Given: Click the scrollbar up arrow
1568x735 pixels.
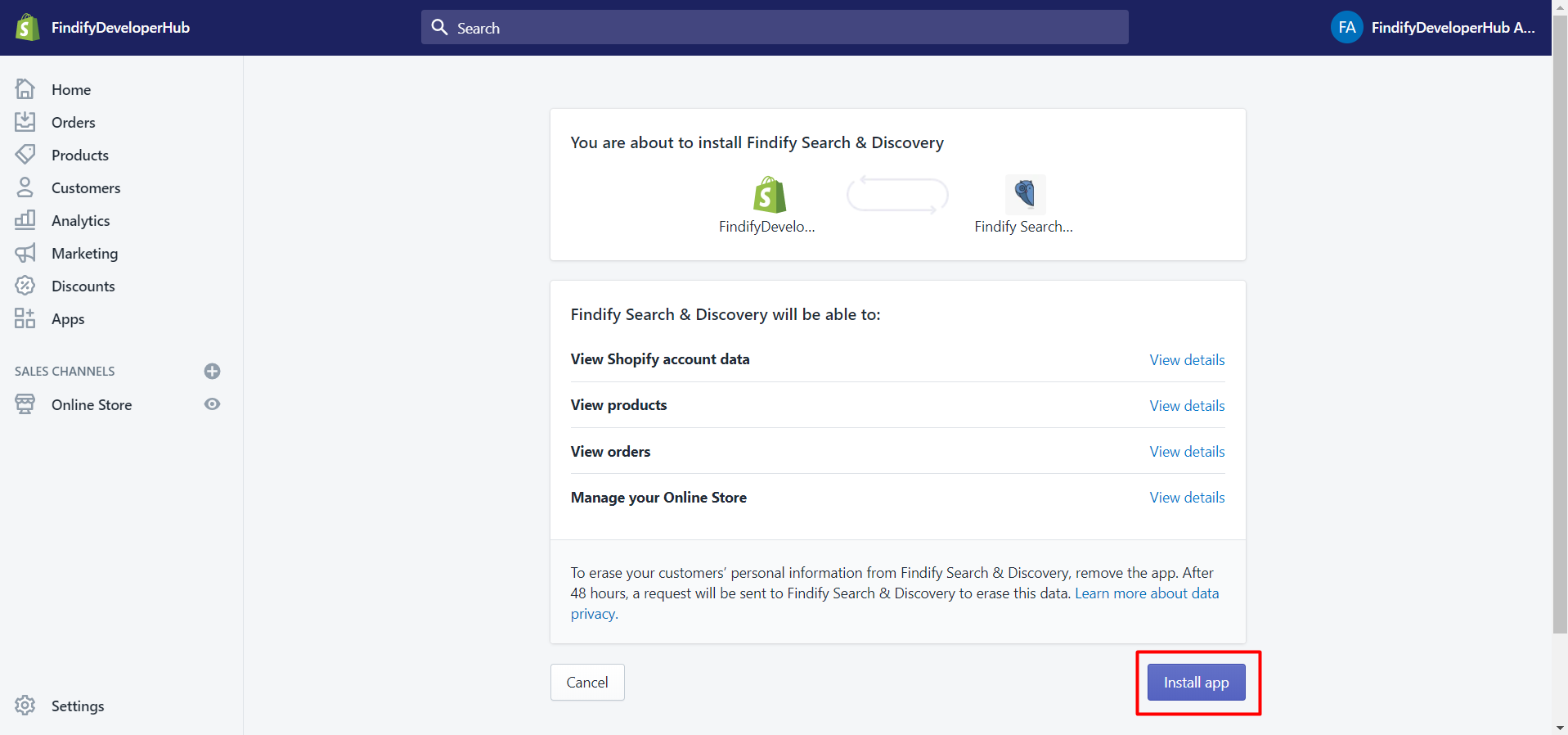Looking at the screenshot, I should click(x=1560, y=7).
